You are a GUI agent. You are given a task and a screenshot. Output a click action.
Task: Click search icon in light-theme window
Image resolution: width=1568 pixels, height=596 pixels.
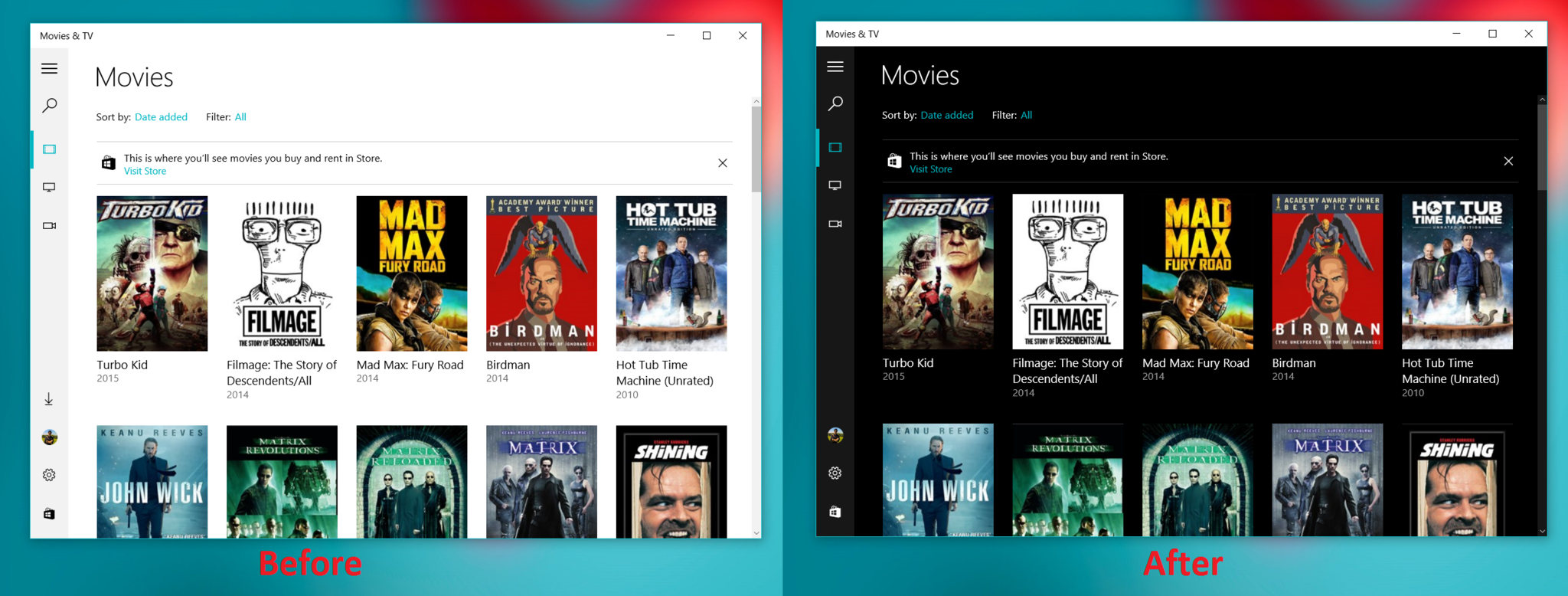point(49,106)
